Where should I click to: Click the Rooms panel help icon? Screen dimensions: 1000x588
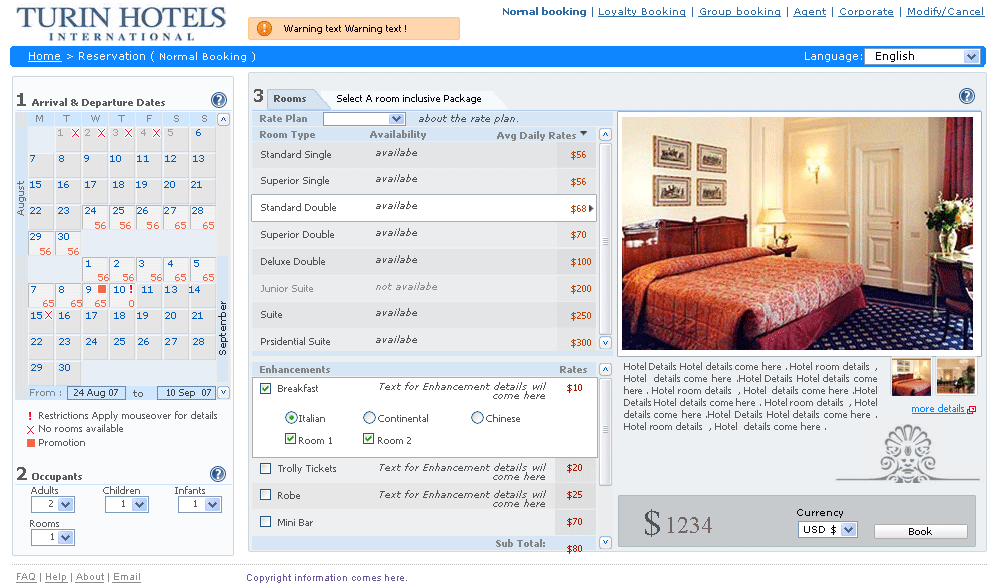click(967, 96)
